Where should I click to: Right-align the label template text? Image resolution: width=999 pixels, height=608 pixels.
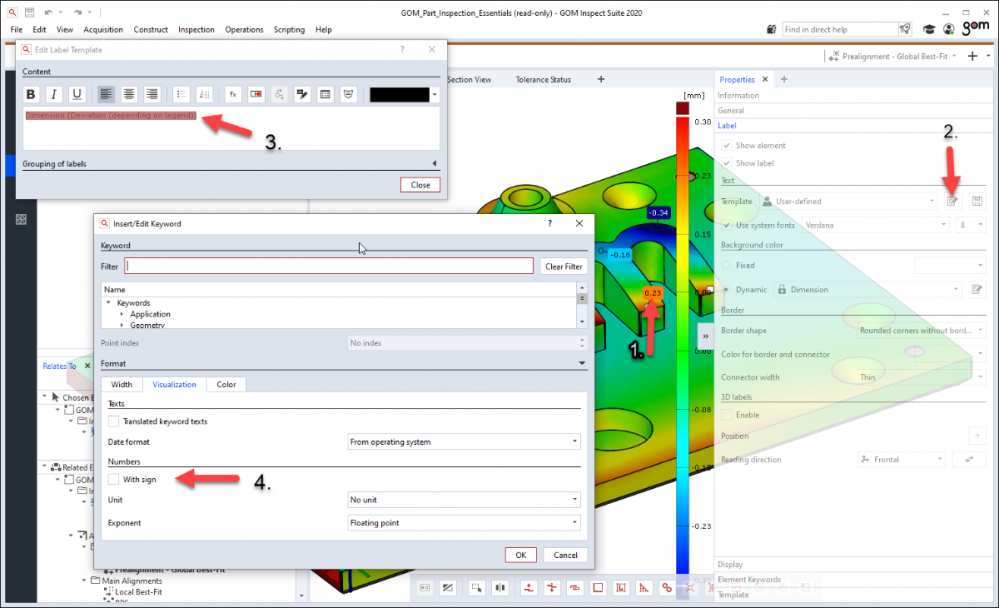(x=152, y=94)
